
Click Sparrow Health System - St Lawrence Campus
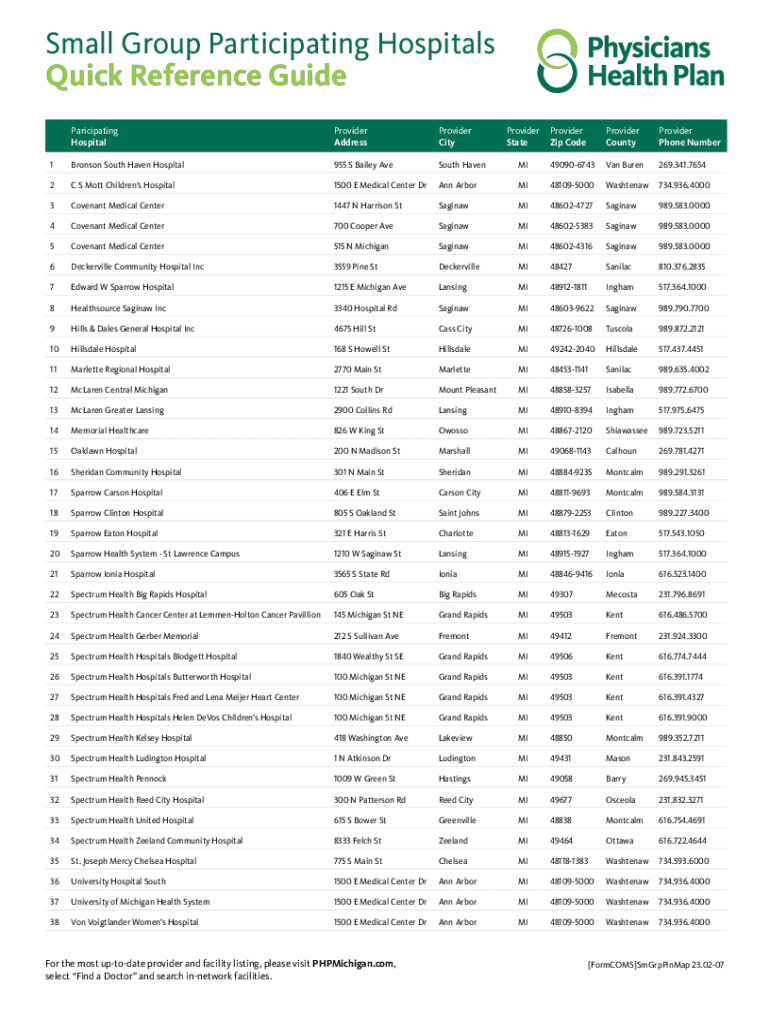(x=155, y=554)
